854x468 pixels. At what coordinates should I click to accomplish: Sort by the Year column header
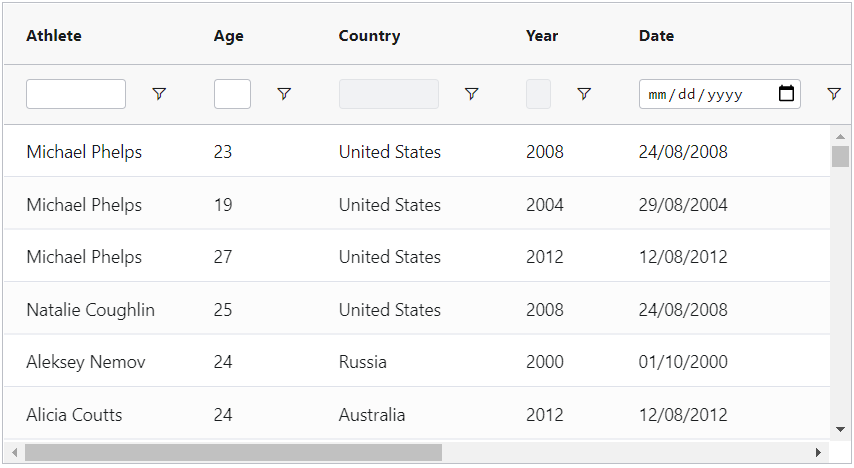pos(542,36)
